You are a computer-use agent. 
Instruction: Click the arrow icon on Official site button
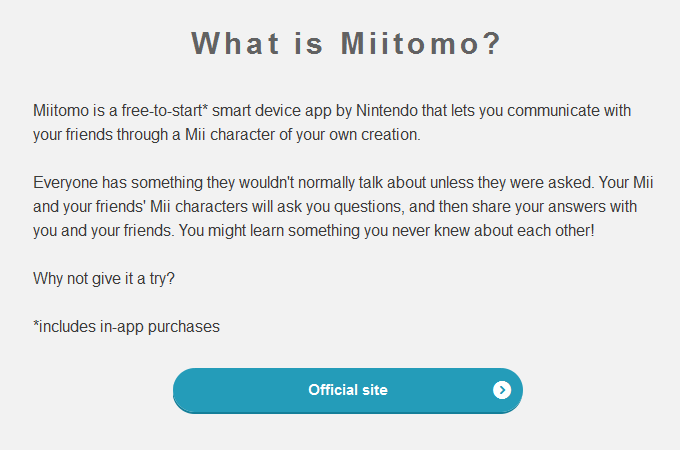502,390
